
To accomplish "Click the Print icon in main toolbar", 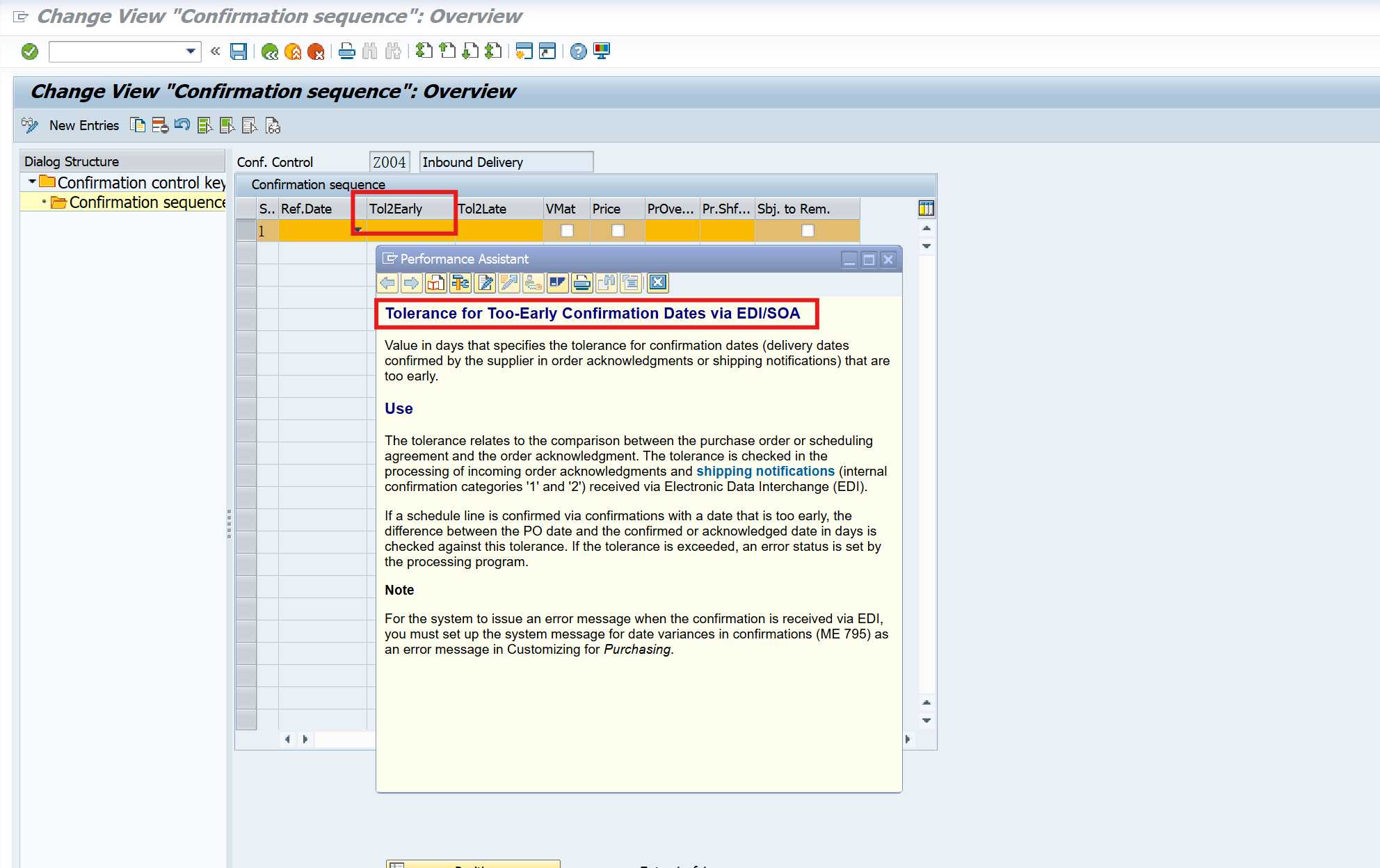I will click(x=346, y=51).
